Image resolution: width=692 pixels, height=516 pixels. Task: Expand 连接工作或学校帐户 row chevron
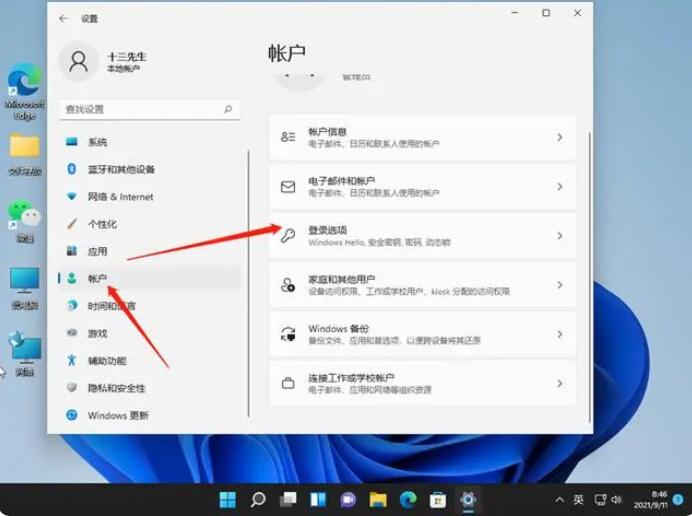pyautogui.click(x=560, y=383)
